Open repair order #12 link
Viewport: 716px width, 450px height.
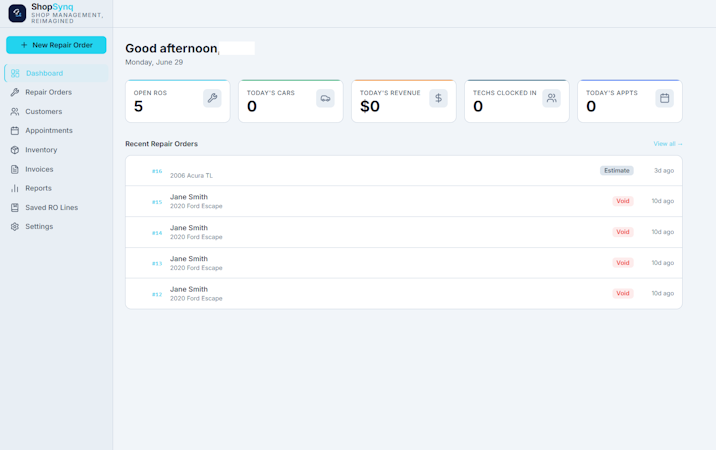click(157, 294)
